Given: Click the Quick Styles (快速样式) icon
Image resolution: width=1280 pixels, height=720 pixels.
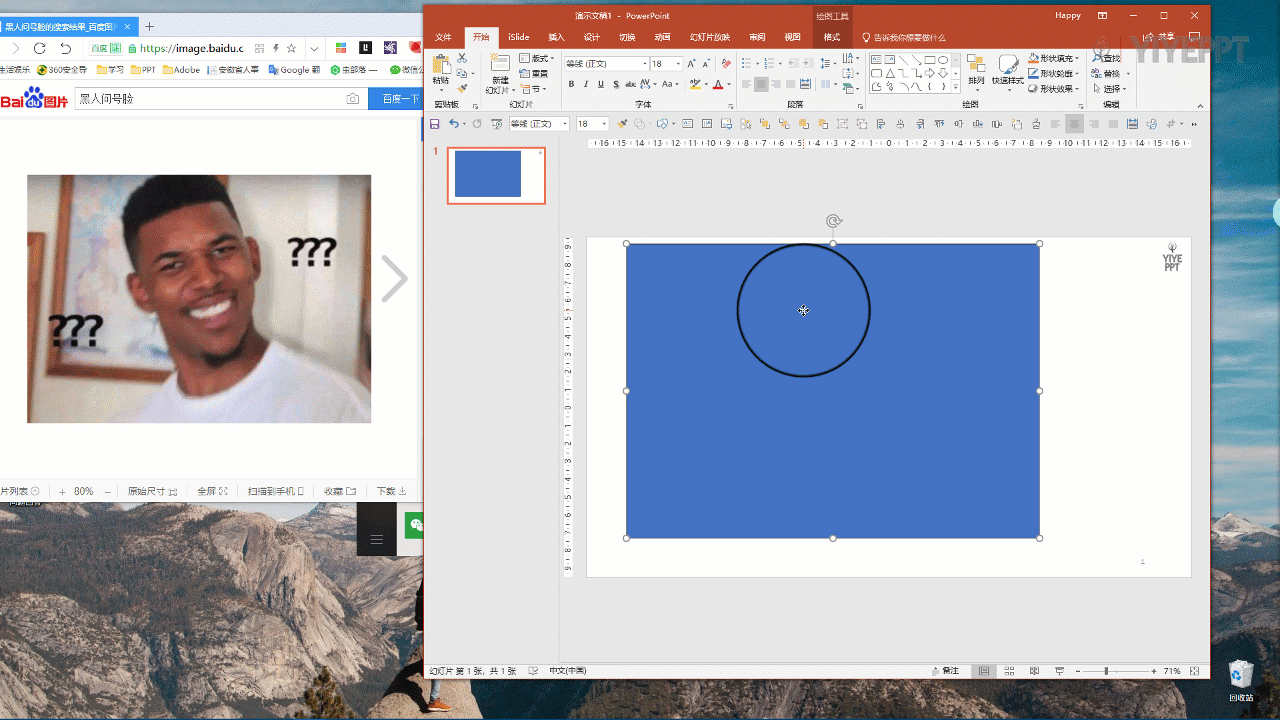Looking at the screenshot, I should 1008,70.
